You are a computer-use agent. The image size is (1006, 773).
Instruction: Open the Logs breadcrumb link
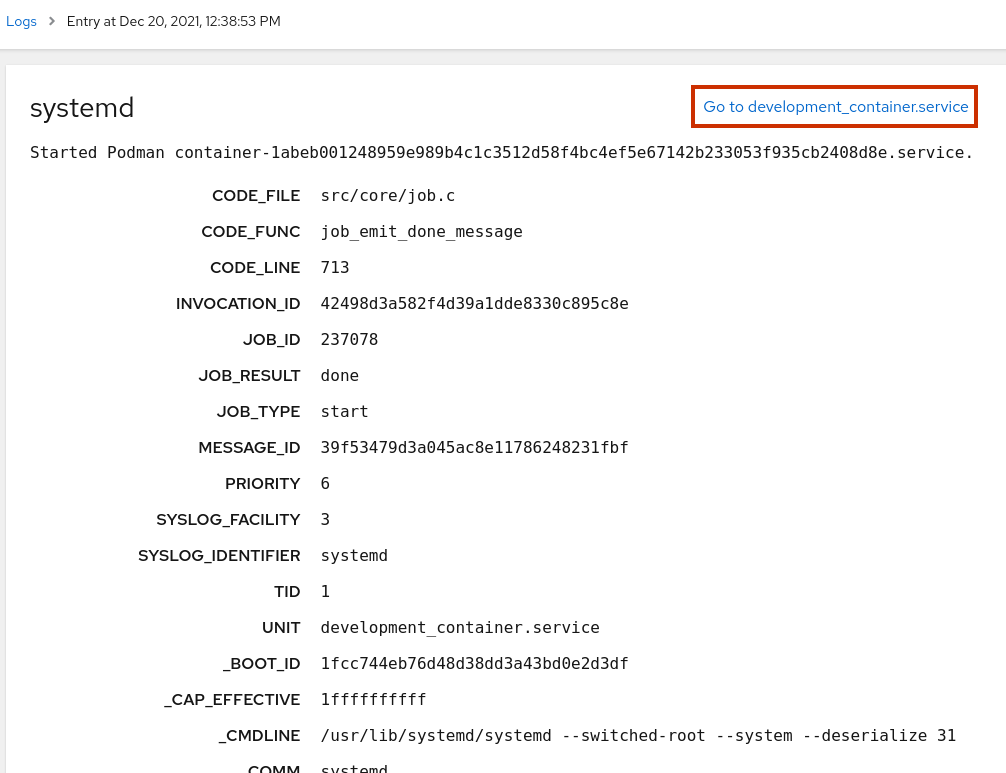(21, 21)
